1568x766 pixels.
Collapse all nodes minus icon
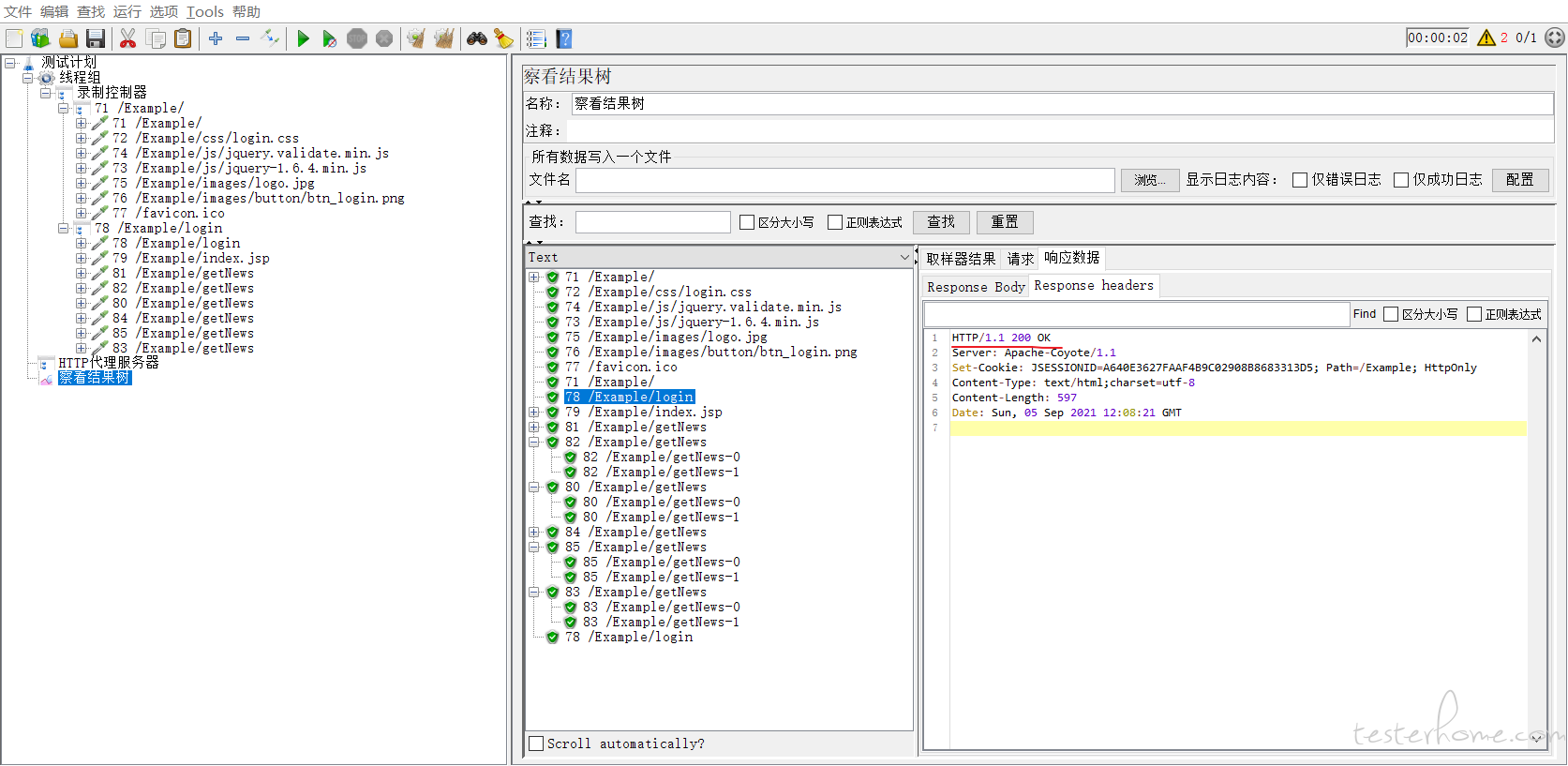(x=243, y=38)
